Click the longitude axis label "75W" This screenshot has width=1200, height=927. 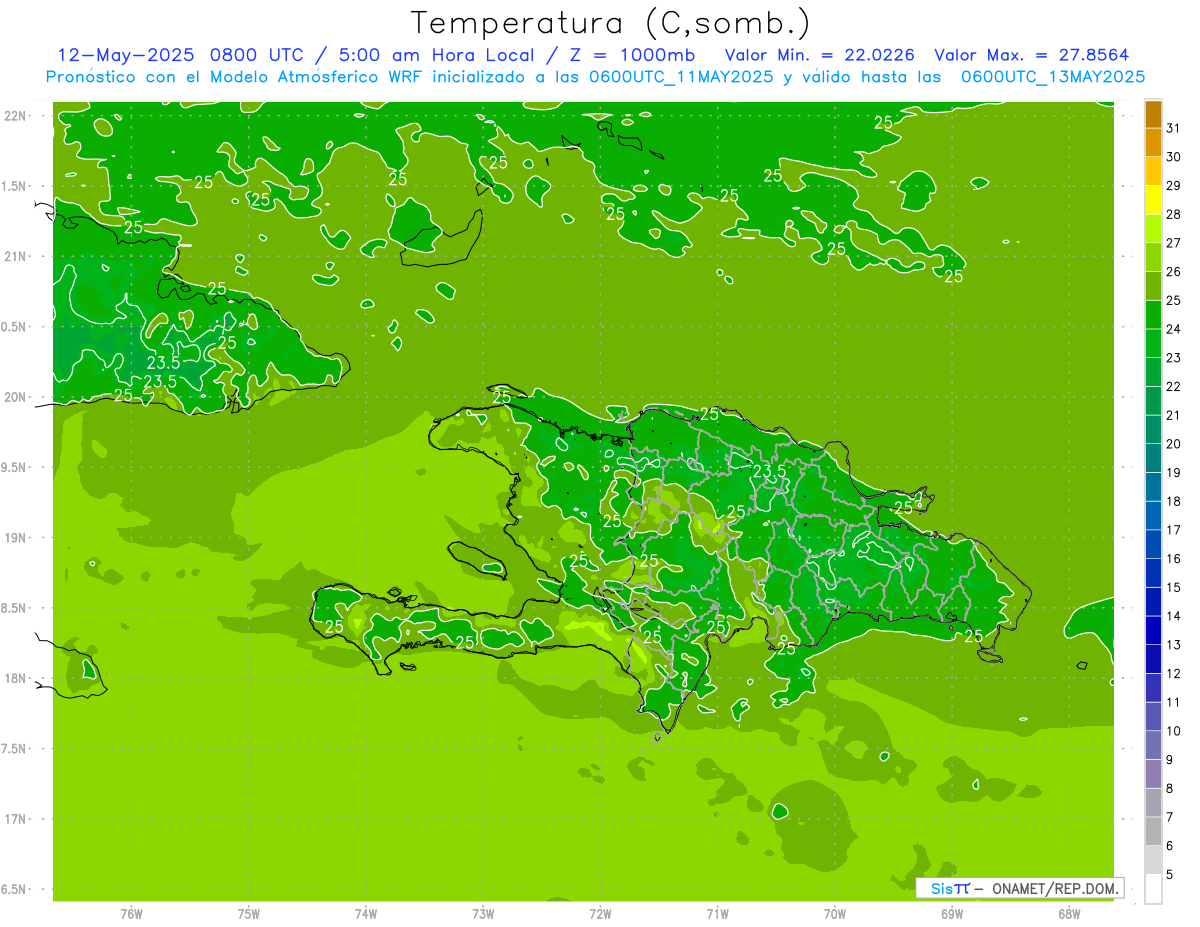coord(249,913)
